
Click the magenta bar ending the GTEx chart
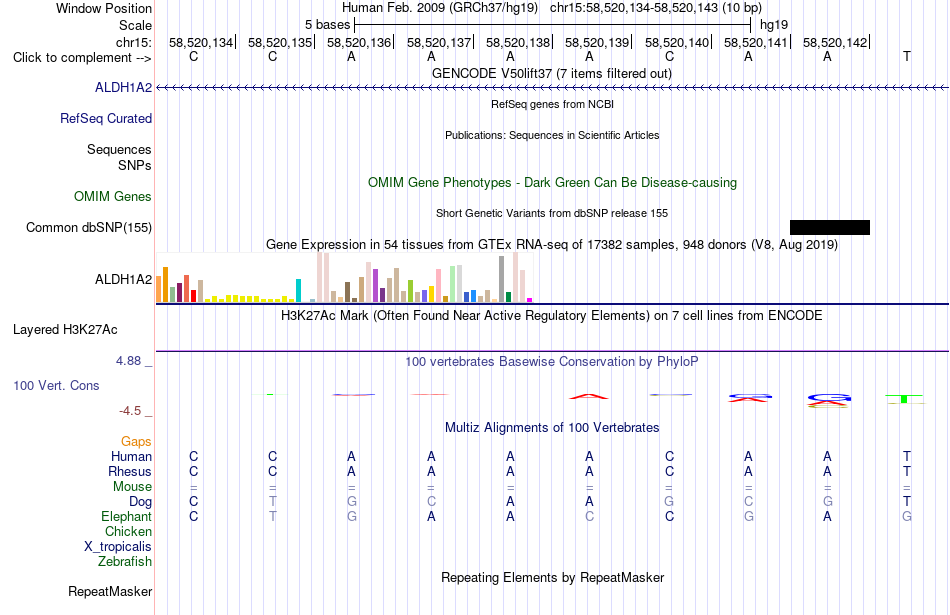[530, 300]
